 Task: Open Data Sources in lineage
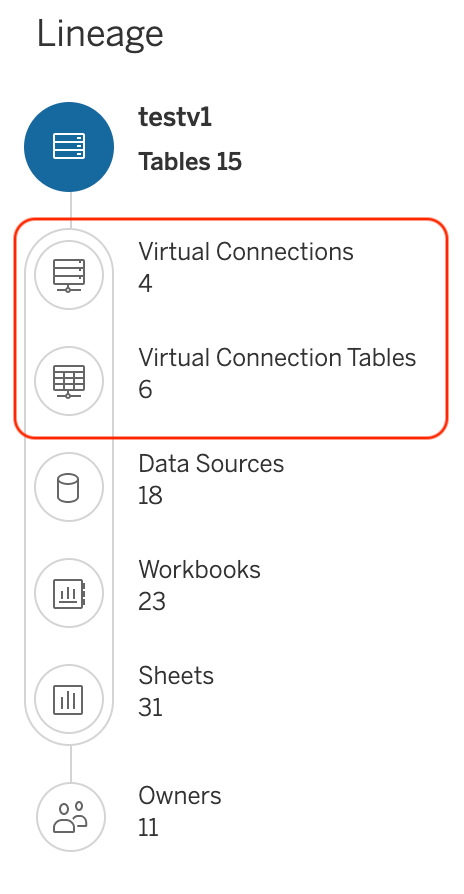tap(211, 464)
